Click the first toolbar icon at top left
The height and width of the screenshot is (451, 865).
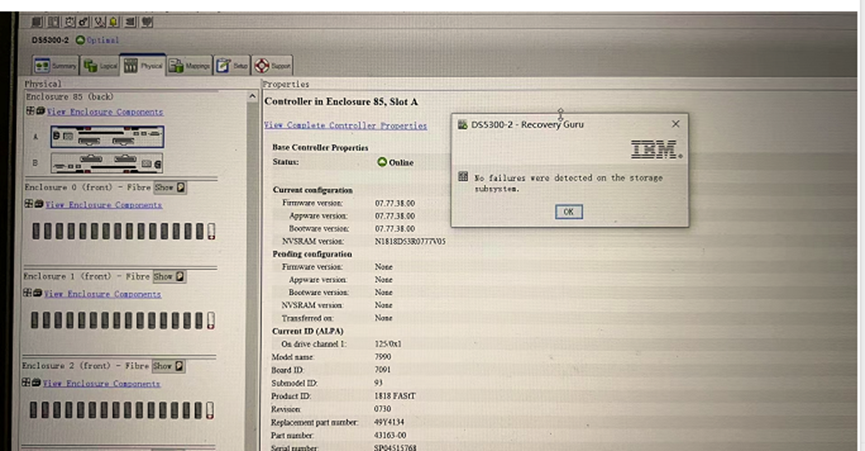click(x=37, y=21)
